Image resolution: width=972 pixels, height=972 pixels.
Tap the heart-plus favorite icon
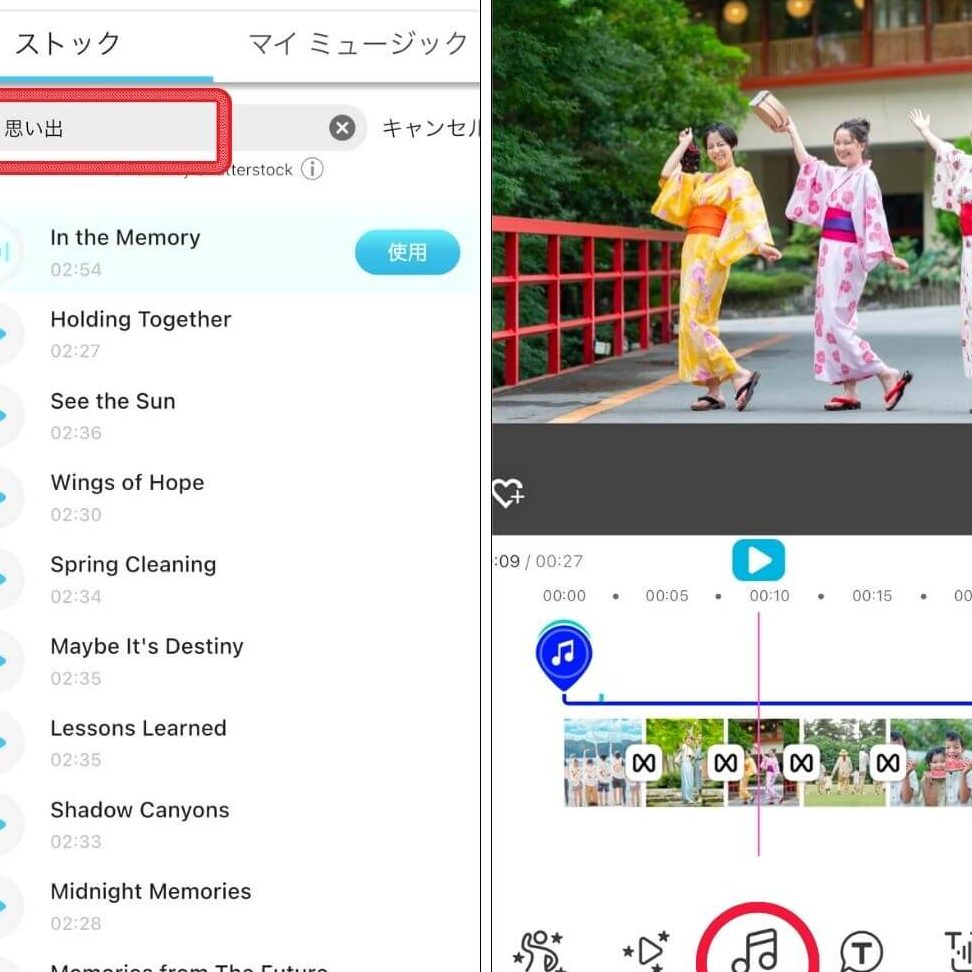click(x=508, y=493)
